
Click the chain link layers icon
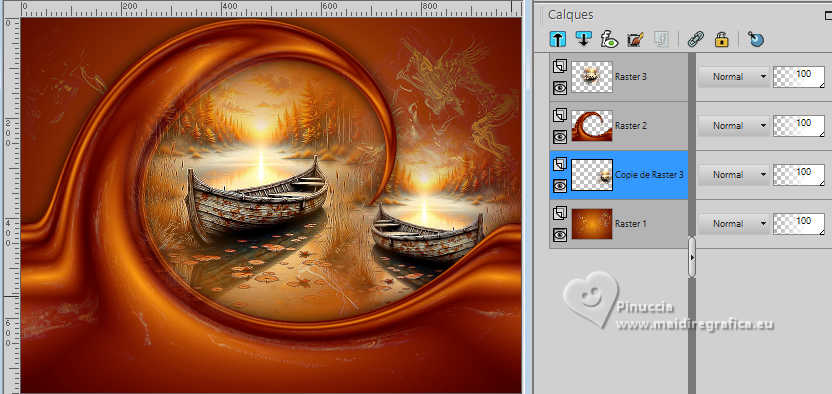(x=695, y=39)
